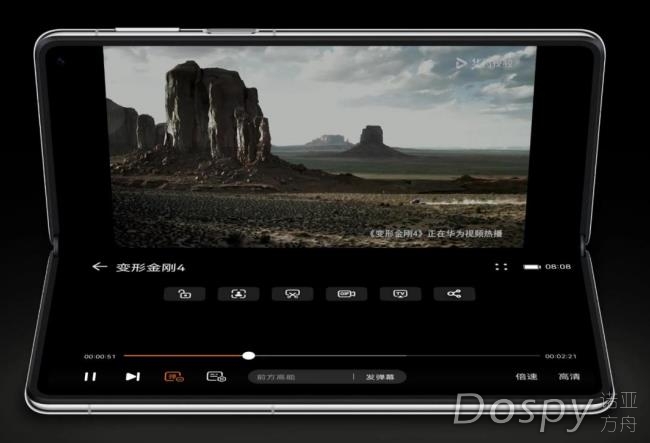Click the progress bar's white scrubber handle

click(x=248, y=356)
